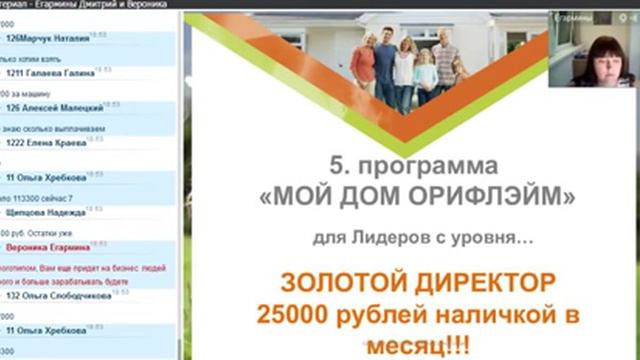Select chat sender '1222 Елена Краева'
640x360 pixels.
coord(46,143)
